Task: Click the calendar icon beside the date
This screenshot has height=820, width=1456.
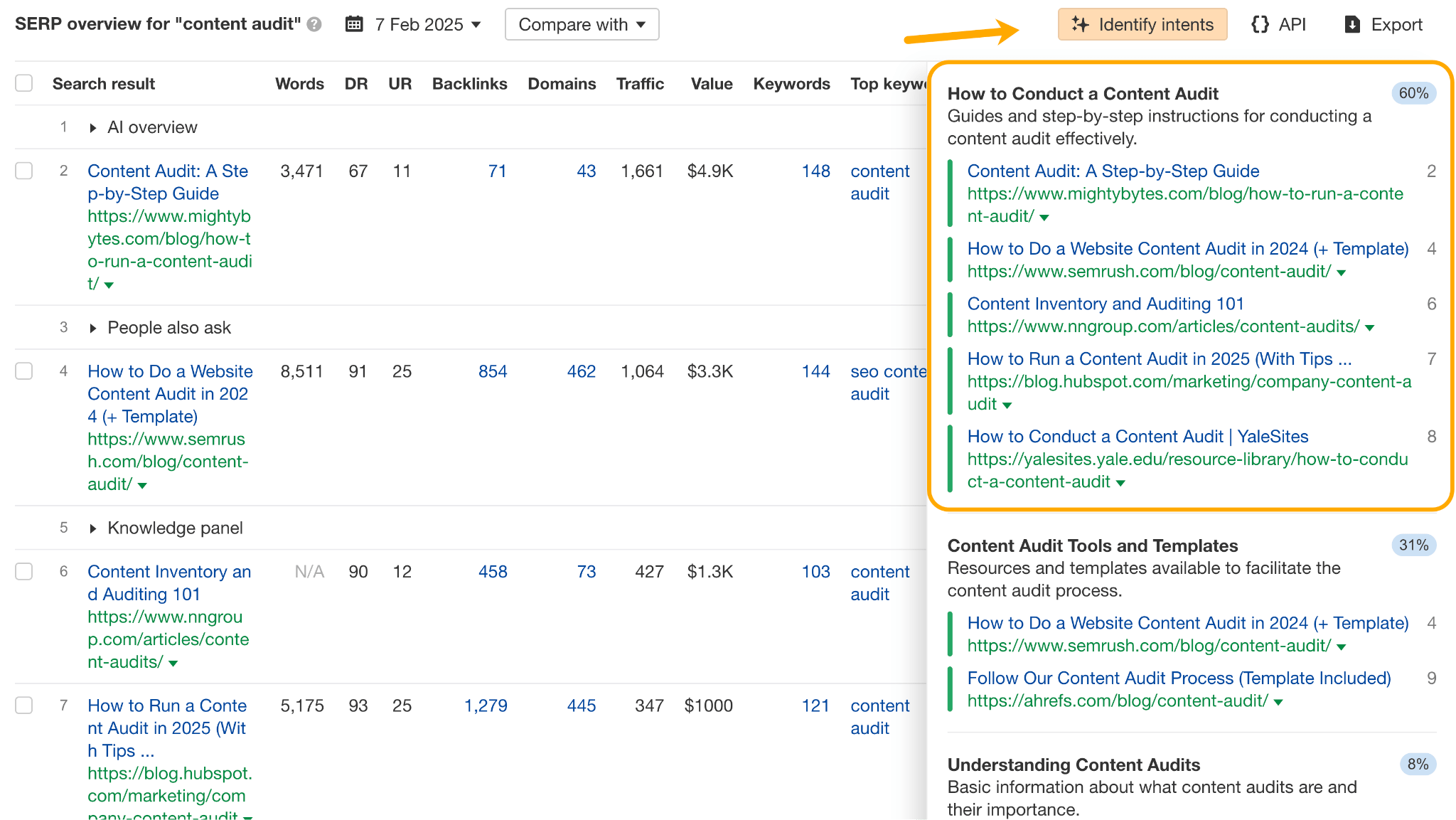Action: point(353,23)
